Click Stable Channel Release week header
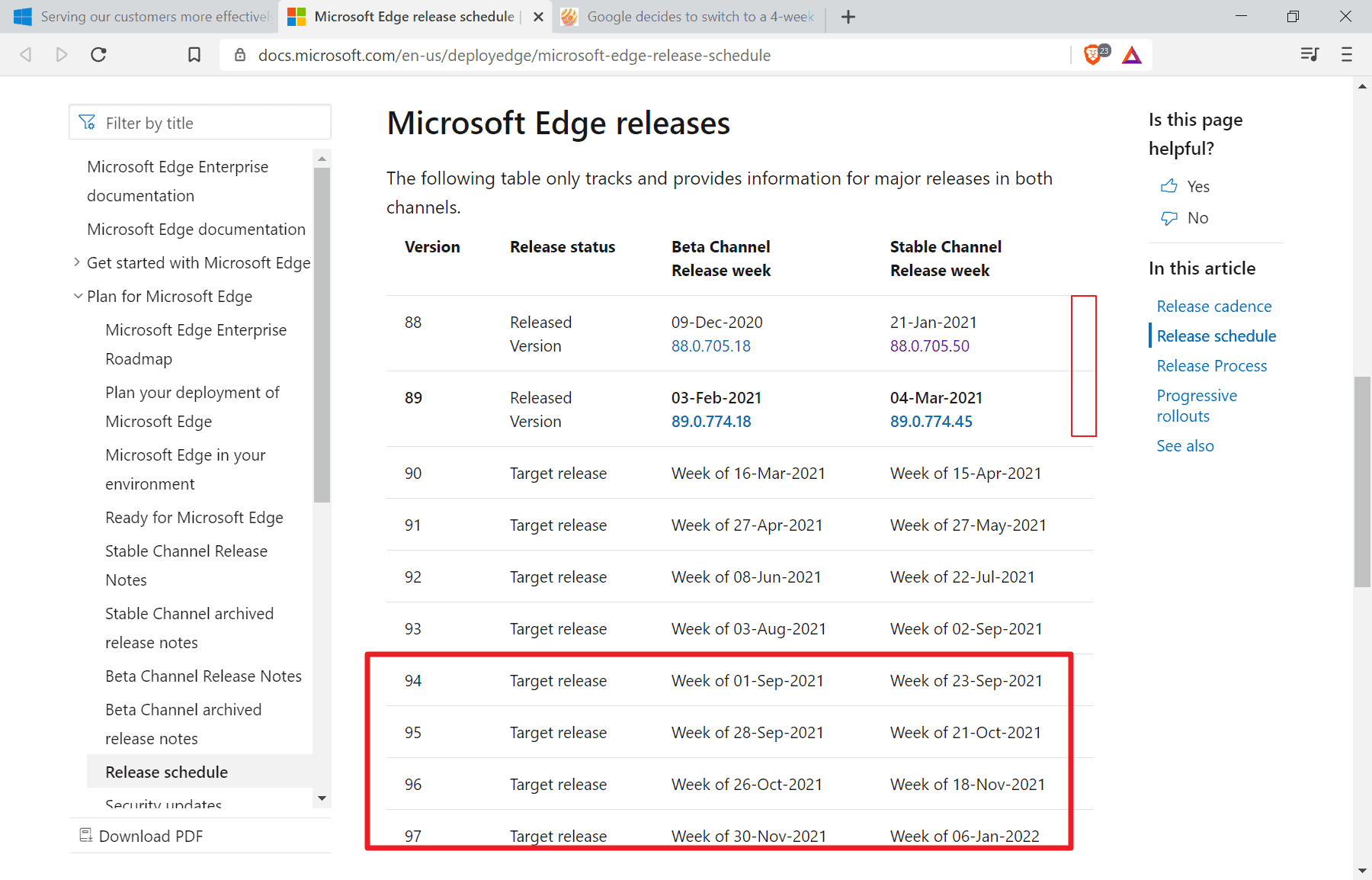The height and width of the screenshot is (880, 1372). (945, 259)
